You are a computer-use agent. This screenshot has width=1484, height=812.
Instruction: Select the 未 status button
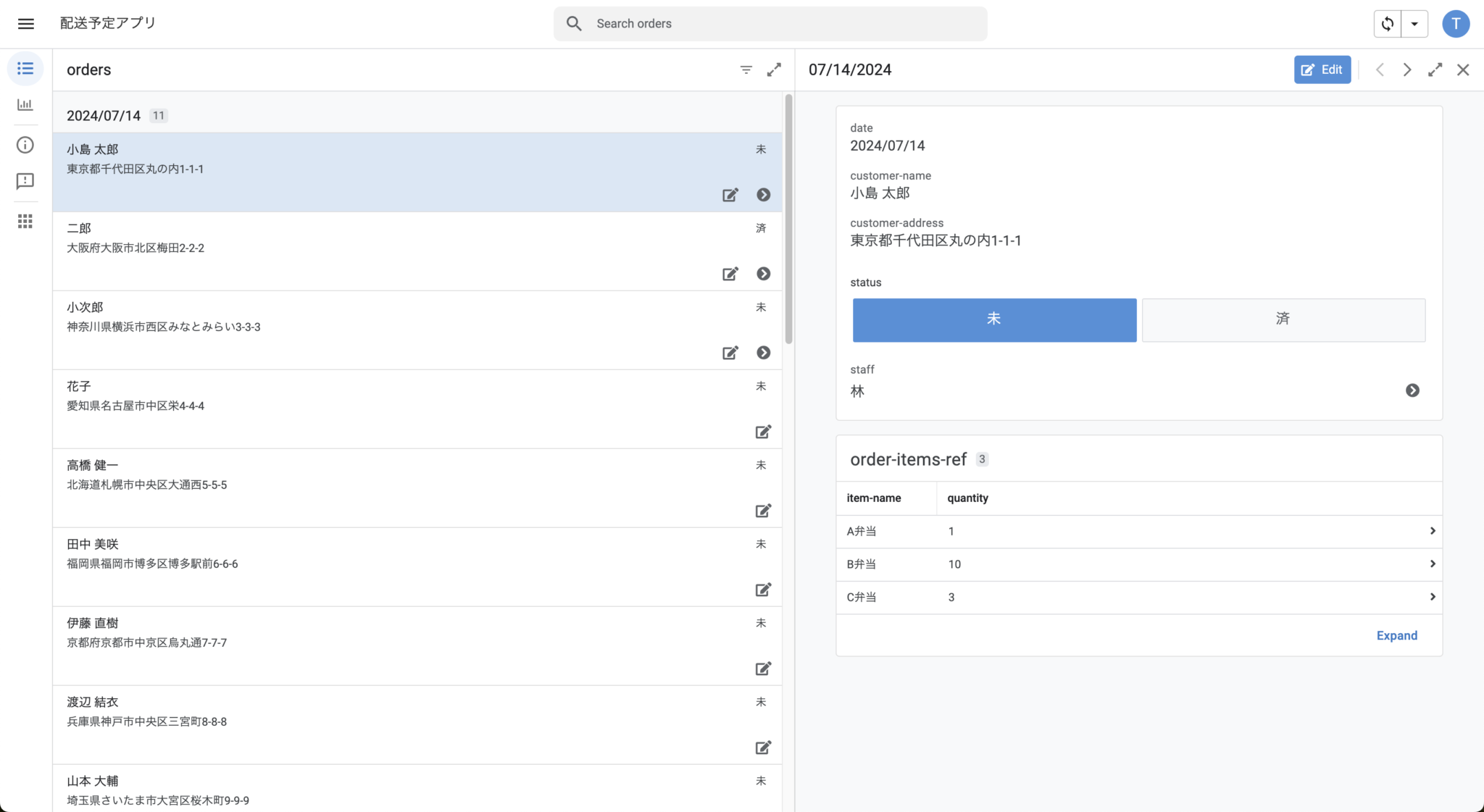994,319
